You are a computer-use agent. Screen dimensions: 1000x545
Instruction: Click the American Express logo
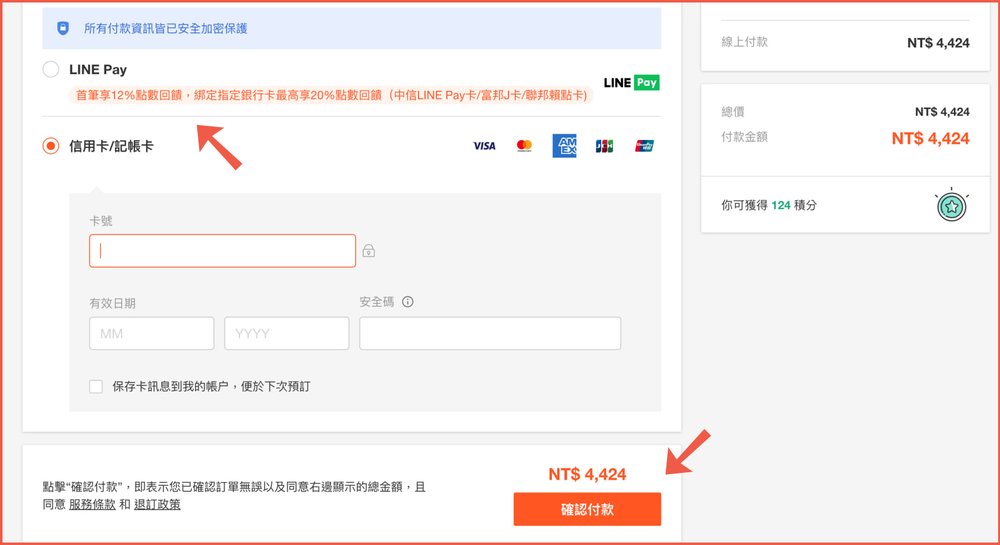(x=564, y=146)
